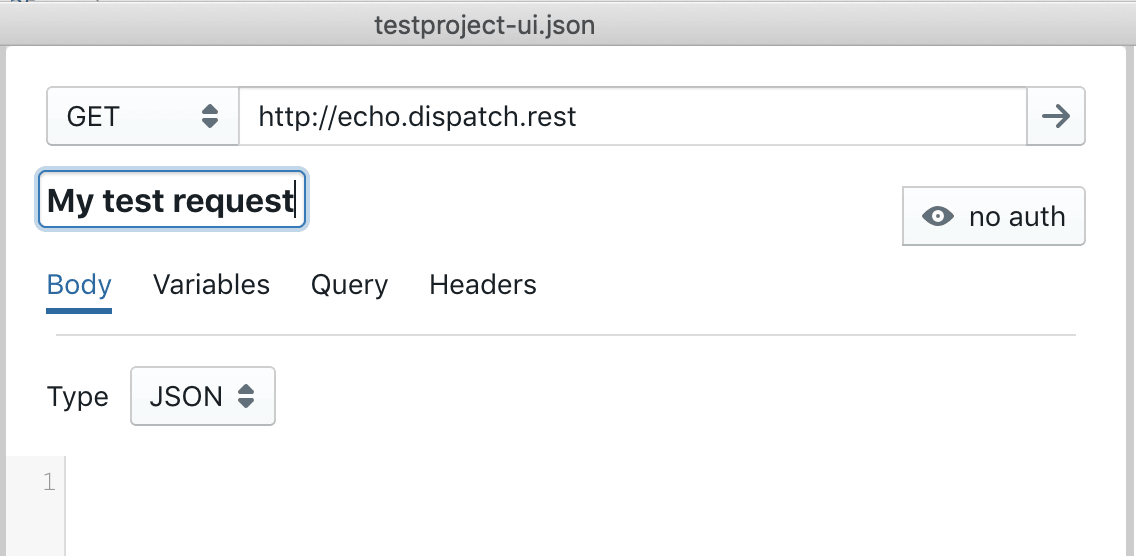The width and height of the screenshot is (1136, 556).
Task: Switch to the Body tab
Action: point(79,285)
